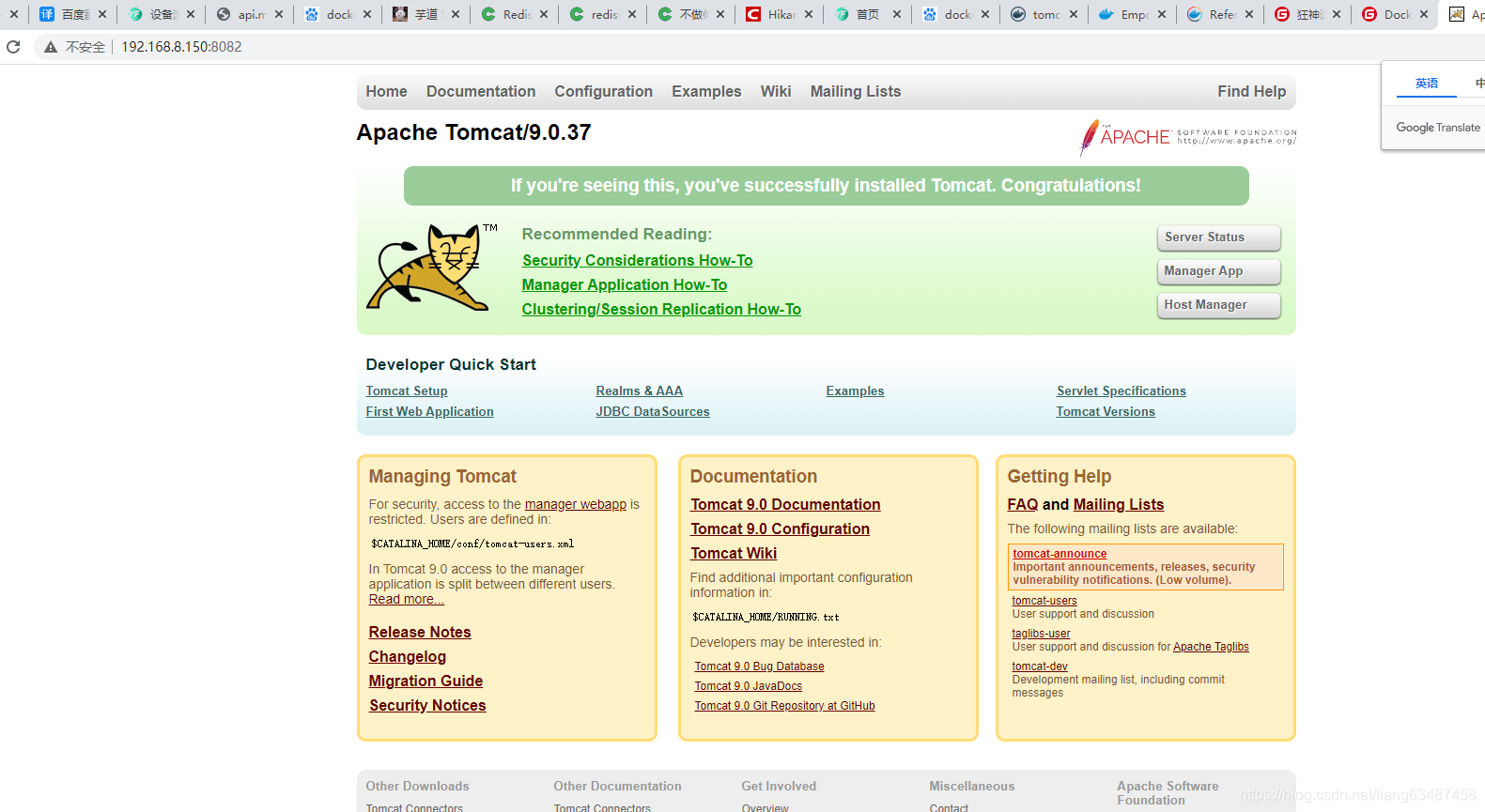Open Clustering/Session Replication How-To link

(661, 309)
